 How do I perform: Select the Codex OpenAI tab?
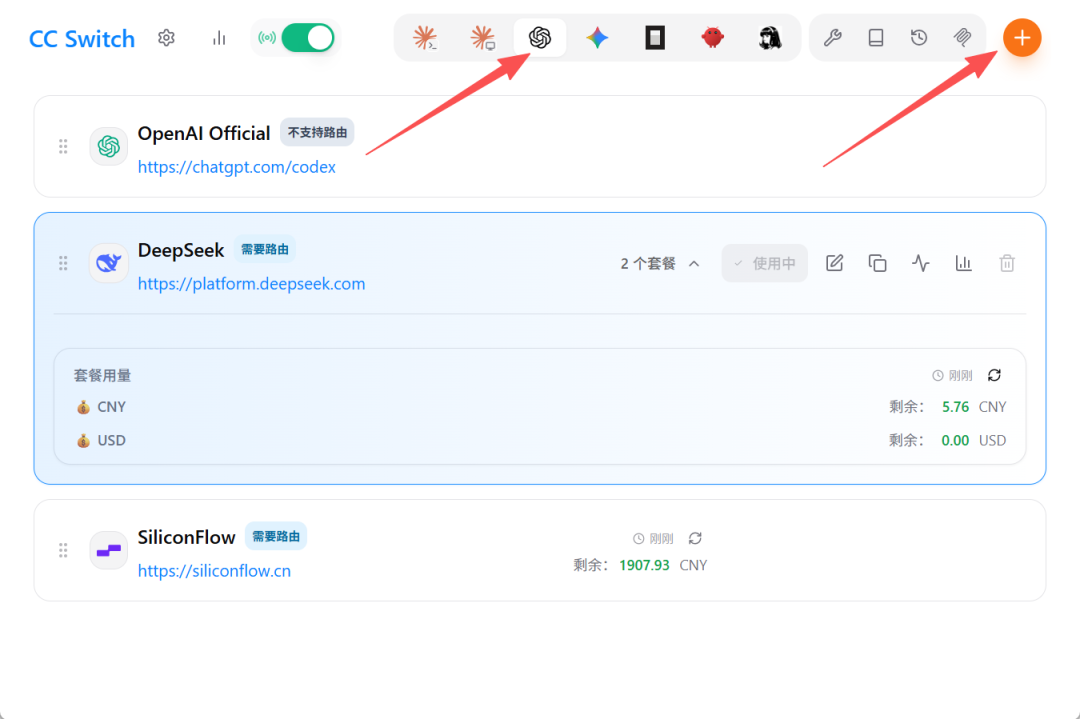pos(540,37)
